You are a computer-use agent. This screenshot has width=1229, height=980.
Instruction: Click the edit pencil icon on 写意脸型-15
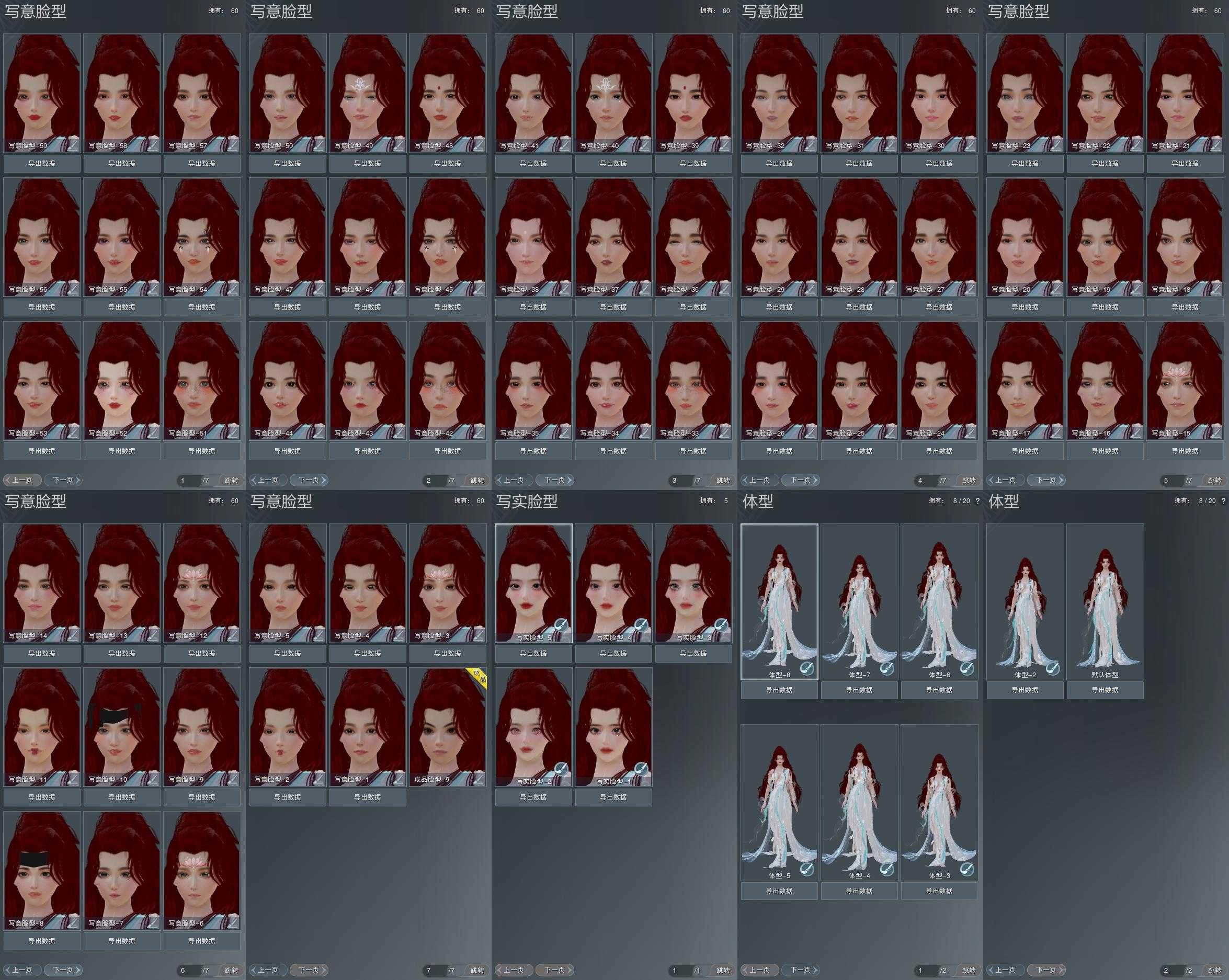(1216, 434)
